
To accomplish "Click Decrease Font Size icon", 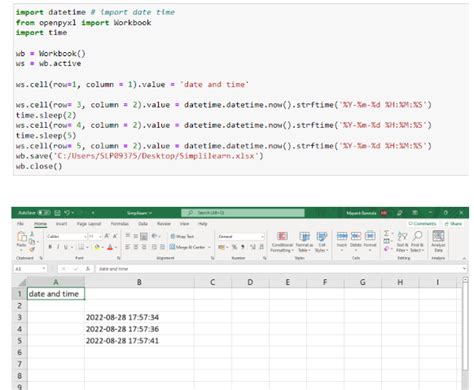I will coord(115,236).
